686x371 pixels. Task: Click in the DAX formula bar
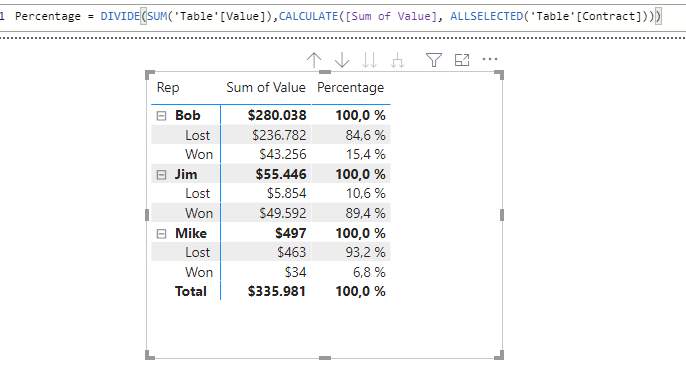(x=343, y=16)
